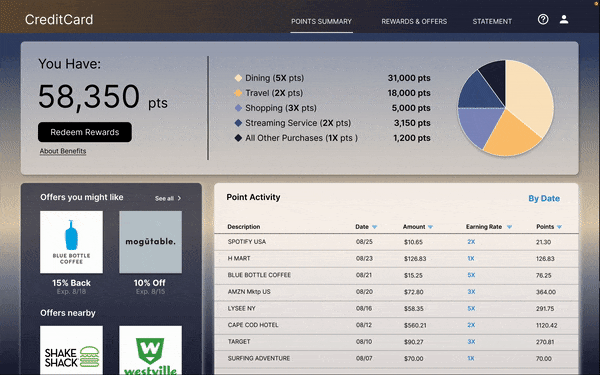Select the Blue Bottle Coffee offer card
Viewport: 600px width, 375px height.
click(72, 242)
